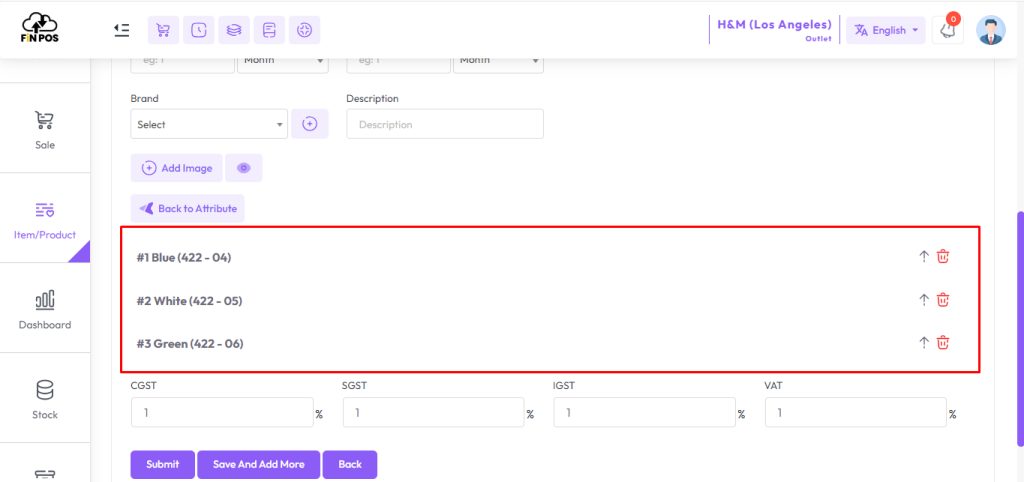Select the #2 White (422 - 05) row
Viewport: 1024px width, 482px height.
pyautogui.click(x=550, y=300)
